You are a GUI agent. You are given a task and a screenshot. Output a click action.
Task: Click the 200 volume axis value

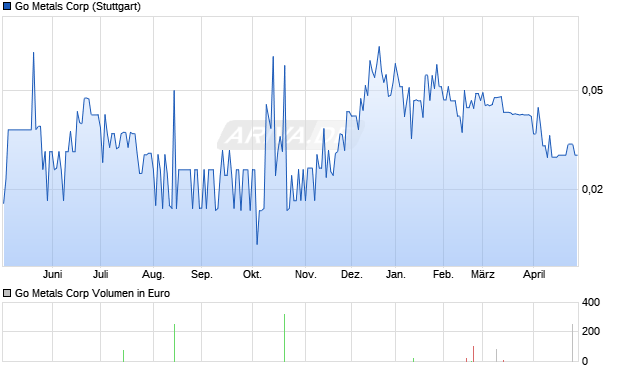591,331
